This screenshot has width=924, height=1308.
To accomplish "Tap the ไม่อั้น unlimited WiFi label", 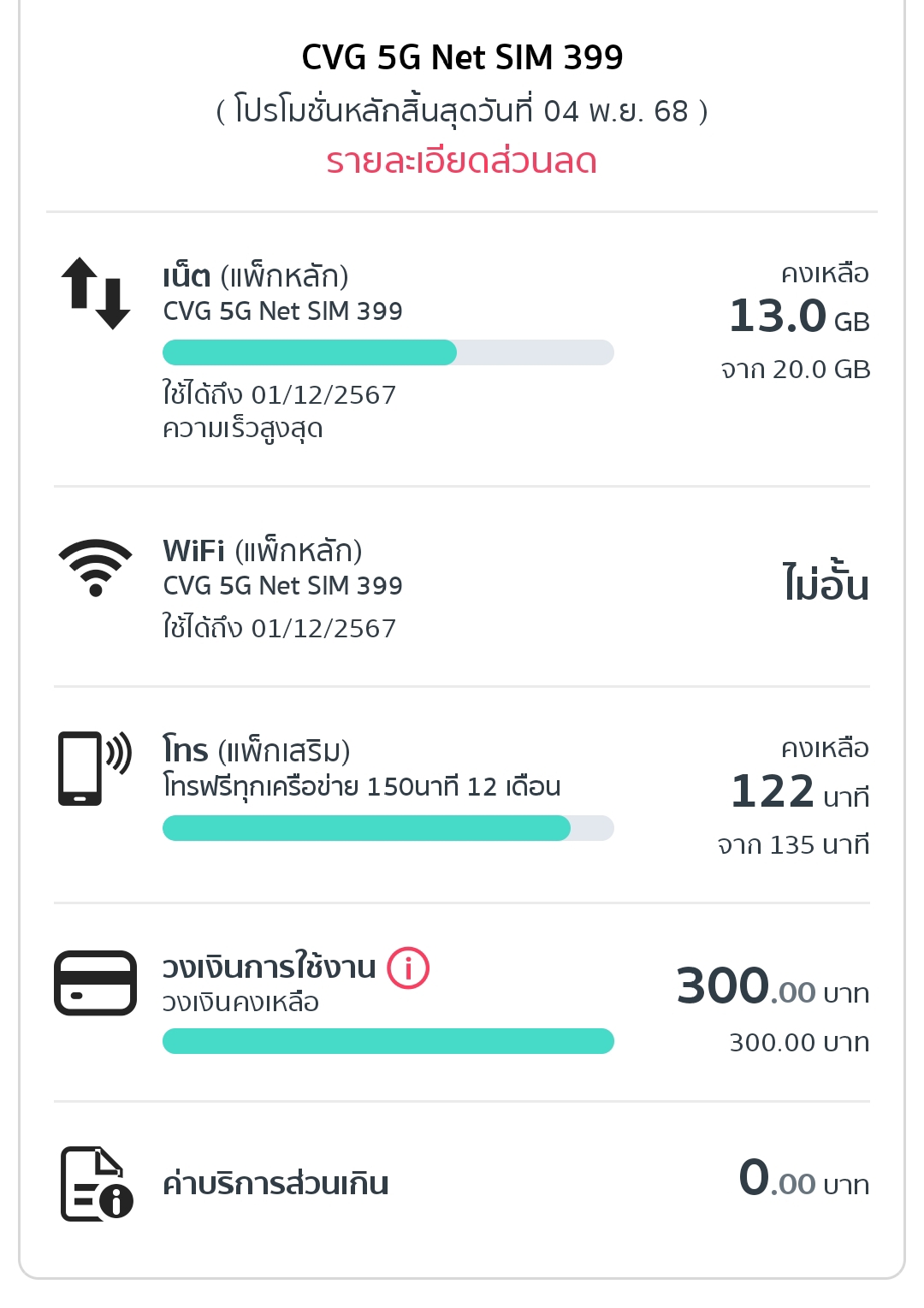I will 826,582.
